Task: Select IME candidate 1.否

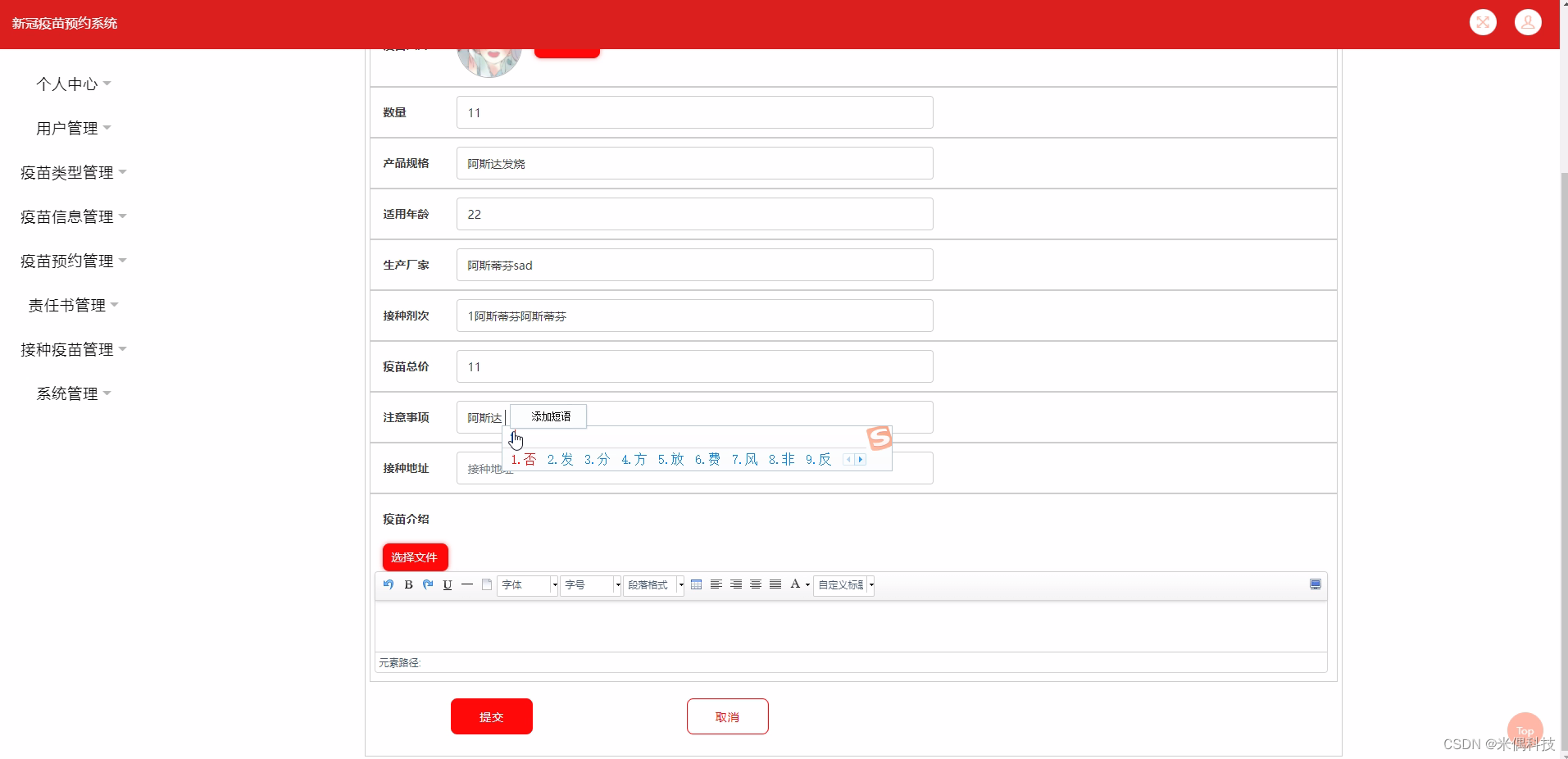Action: pos(524,460)
